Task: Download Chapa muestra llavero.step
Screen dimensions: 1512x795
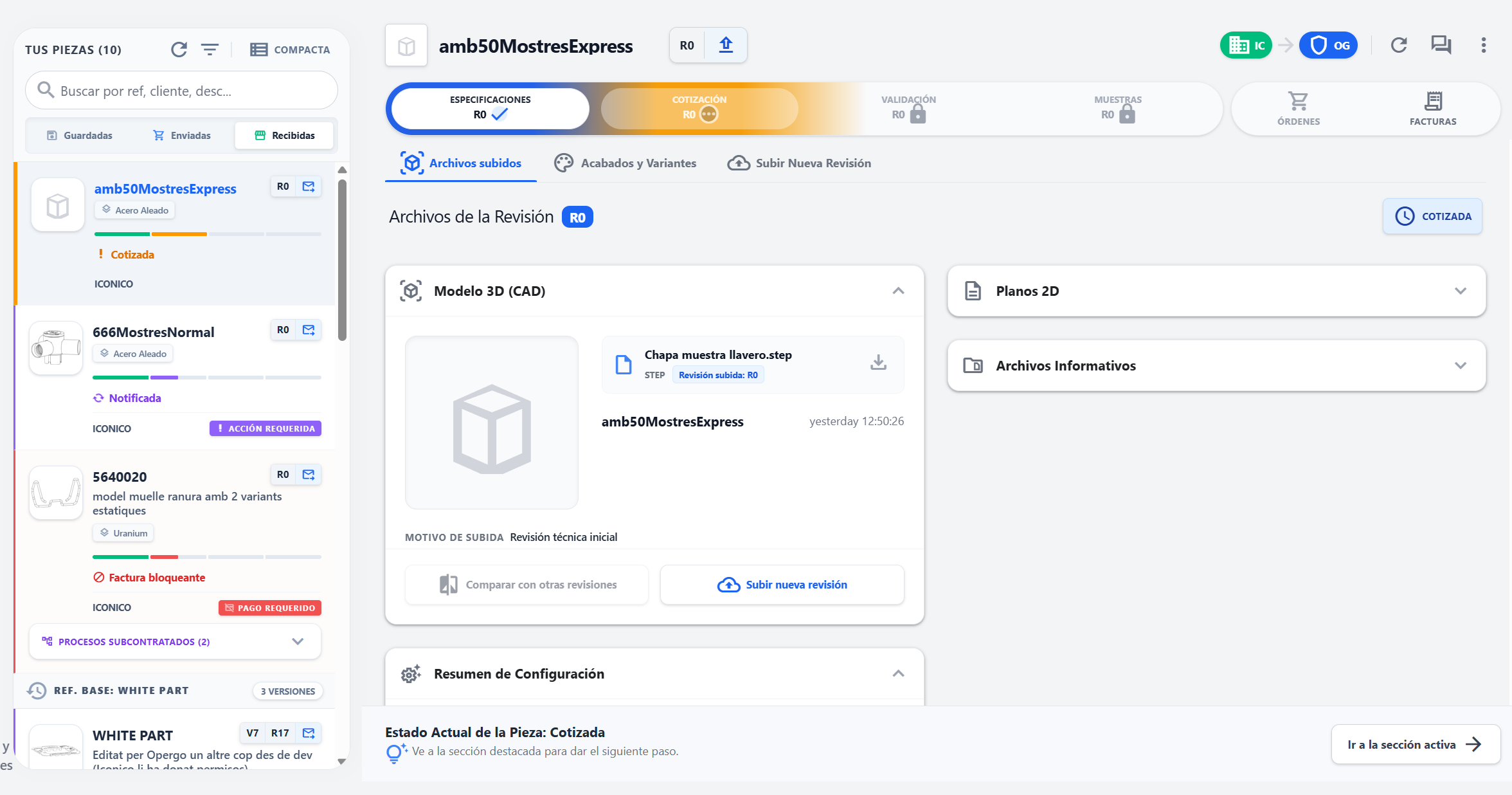Action: click(x=878, y=363)
